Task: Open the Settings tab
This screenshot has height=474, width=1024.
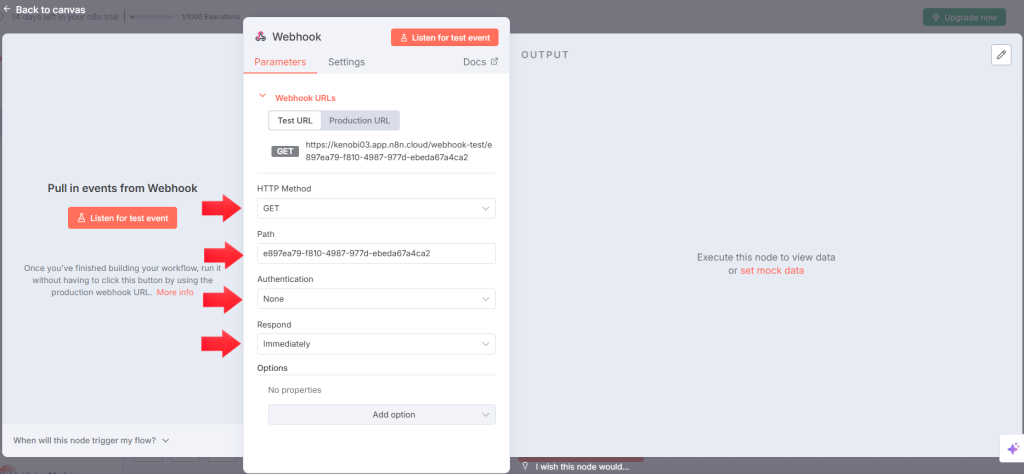Action: tap(346, 62)
